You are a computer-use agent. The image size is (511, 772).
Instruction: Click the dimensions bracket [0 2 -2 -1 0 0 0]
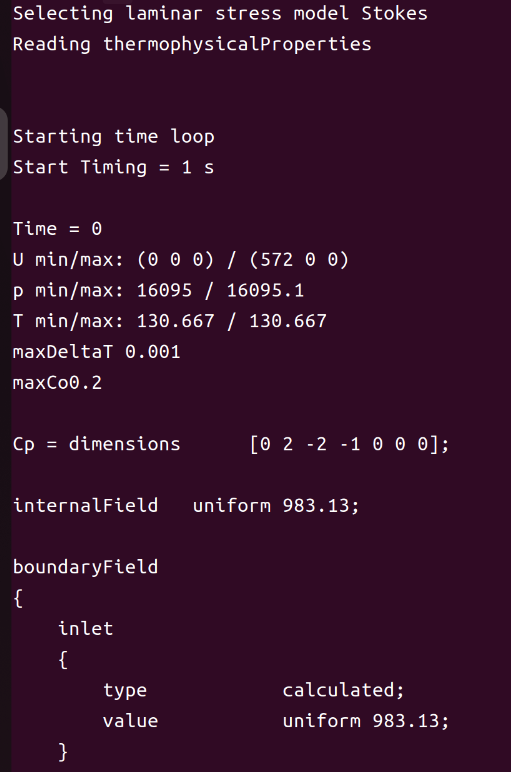click(x=349, y=444)
